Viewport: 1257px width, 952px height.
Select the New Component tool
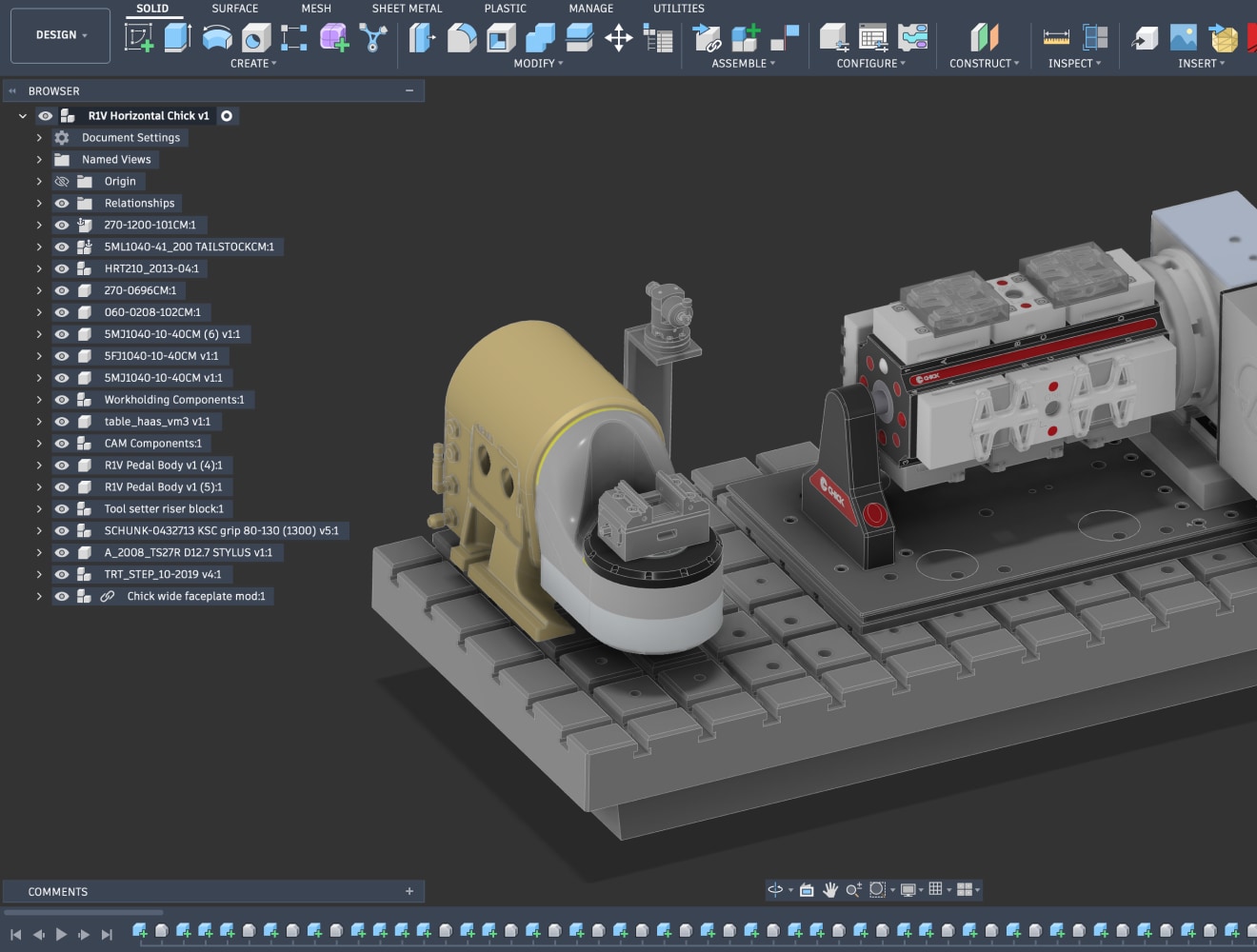click(x=746, y=37)
